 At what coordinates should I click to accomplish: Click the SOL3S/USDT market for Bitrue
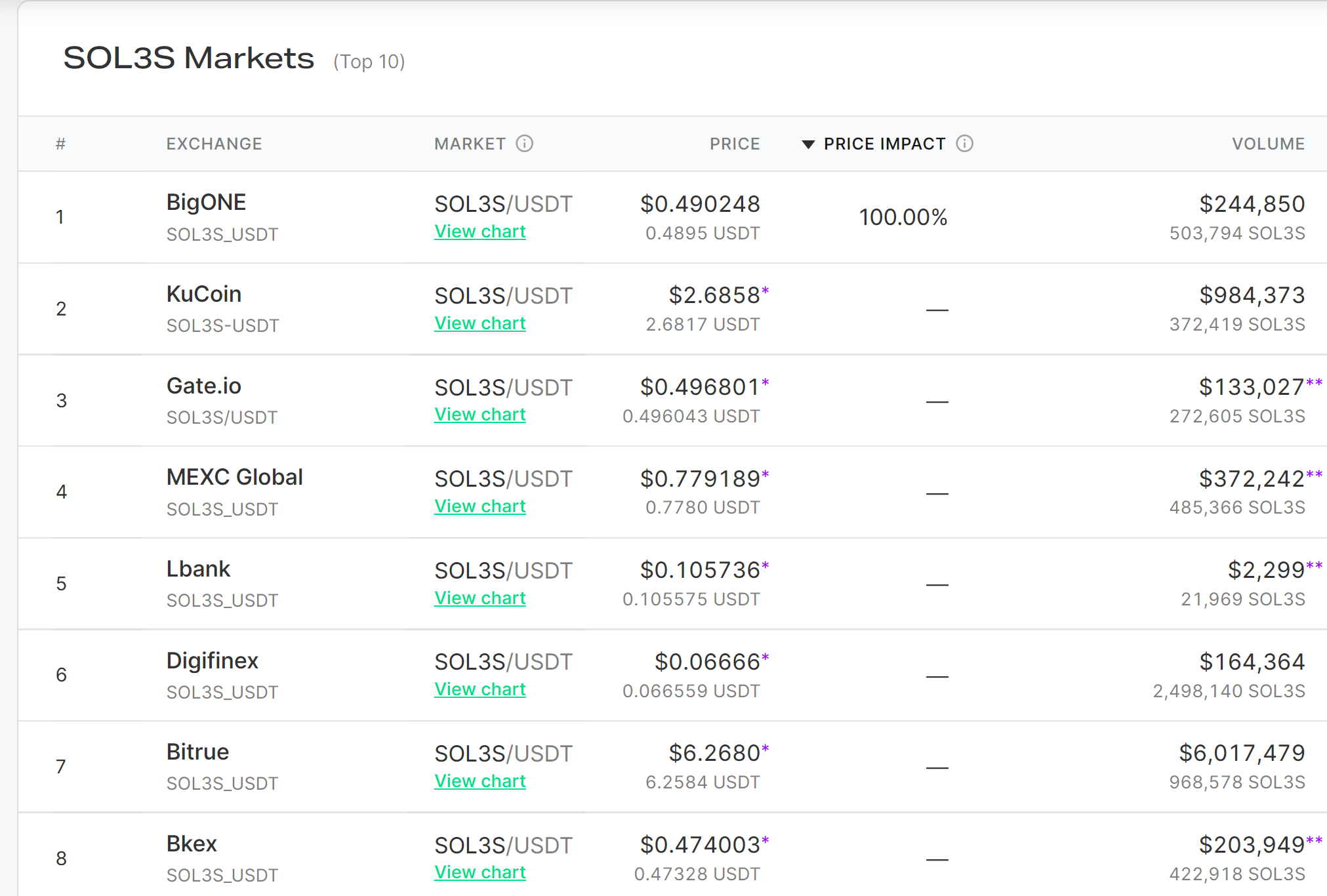[x=503, y=754]
